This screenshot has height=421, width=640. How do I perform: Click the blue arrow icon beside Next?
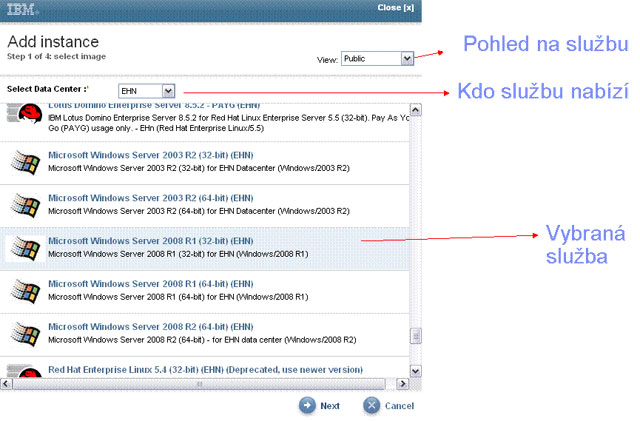tap(307, 405)
